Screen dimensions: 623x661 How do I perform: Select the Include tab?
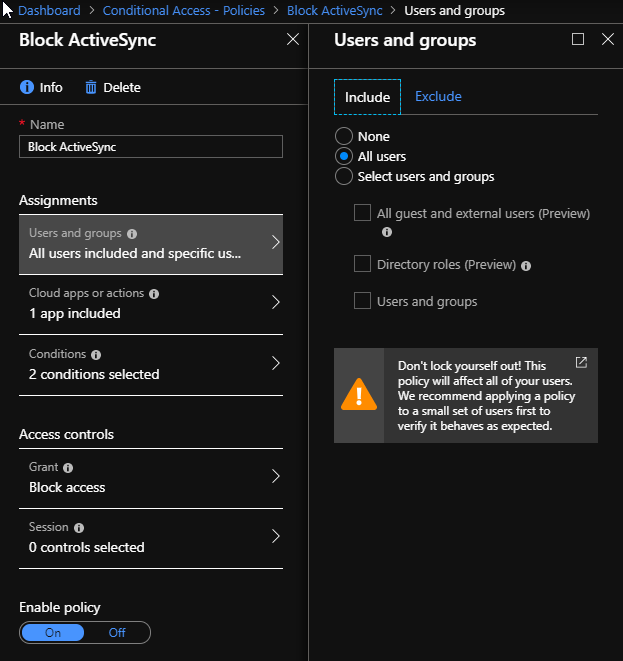(x=367, y=97)
